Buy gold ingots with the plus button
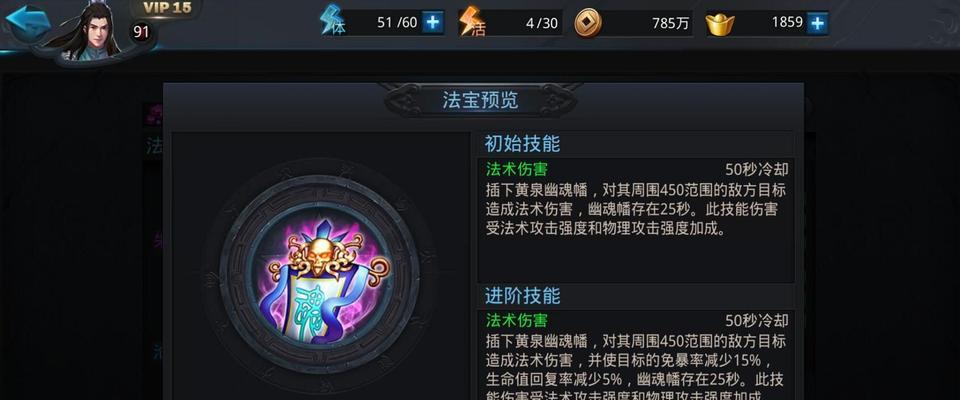 pyautogui.click(x=817, y=23)
